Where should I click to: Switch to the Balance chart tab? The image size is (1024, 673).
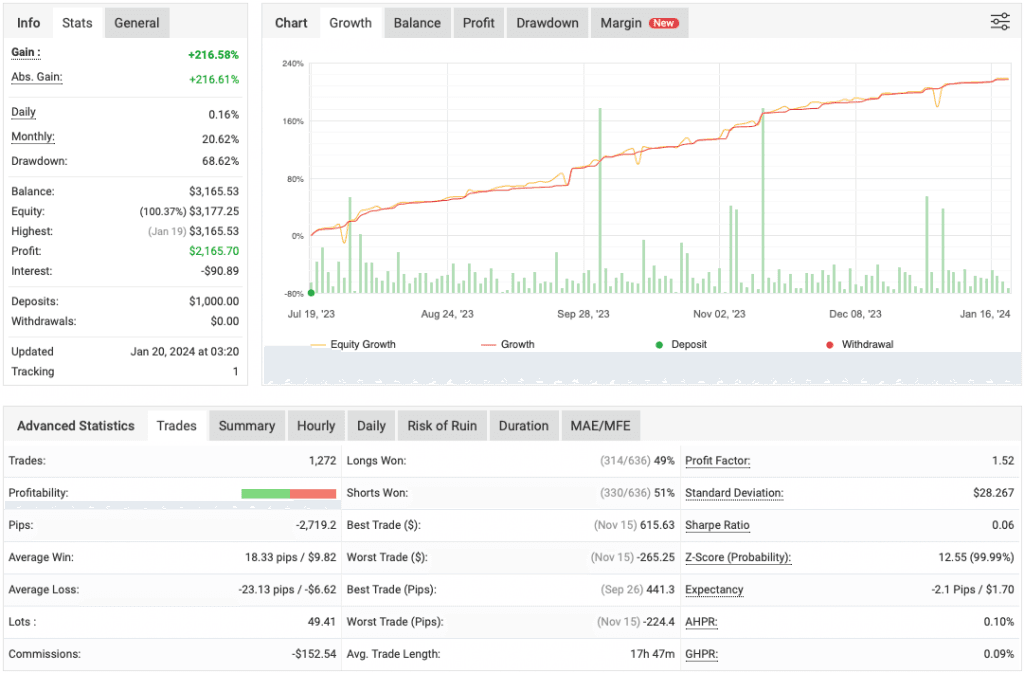tap(417, 23)
